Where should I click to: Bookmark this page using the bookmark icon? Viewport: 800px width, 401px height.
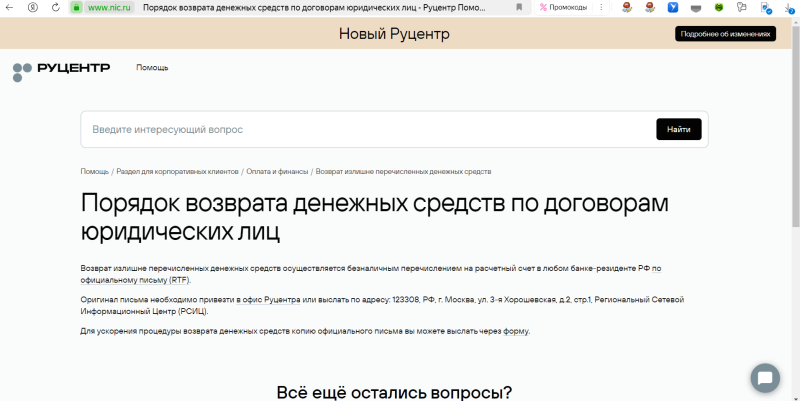click(518, 7)
